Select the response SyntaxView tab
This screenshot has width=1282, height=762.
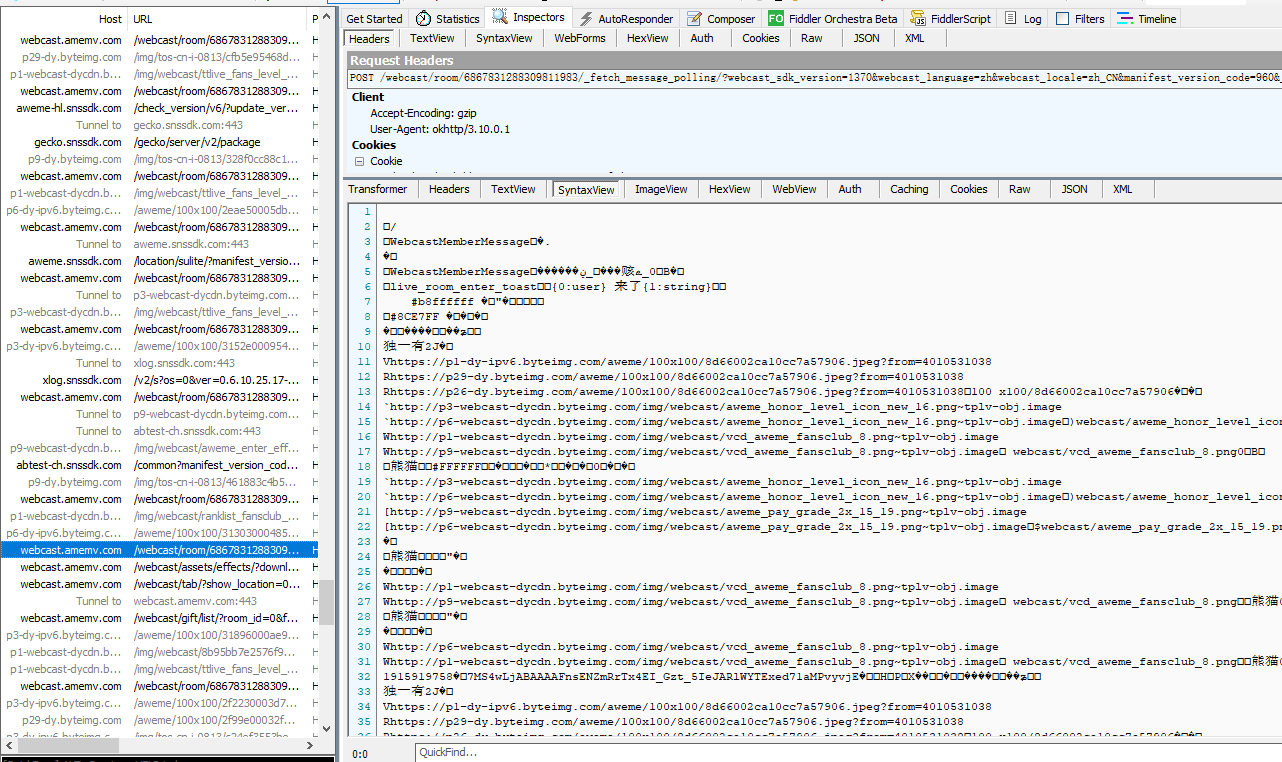click(586, 189)
